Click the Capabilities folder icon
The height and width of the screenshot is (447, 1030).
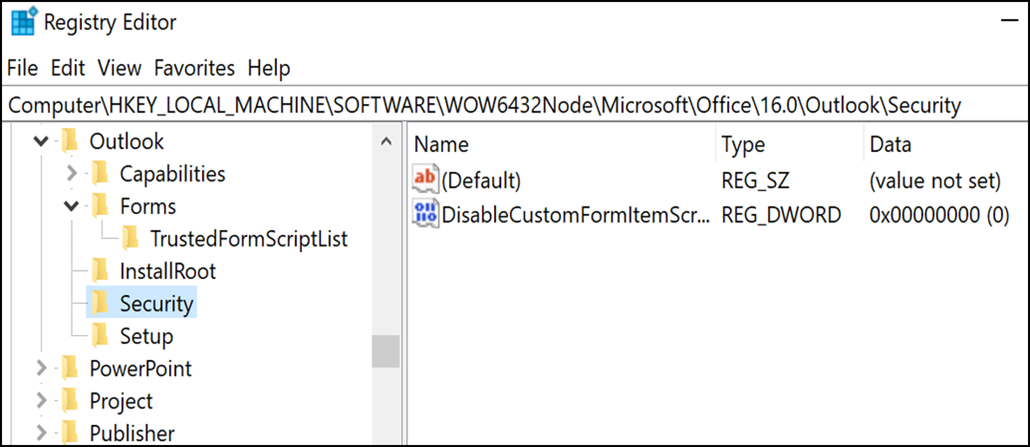[99, 174]
